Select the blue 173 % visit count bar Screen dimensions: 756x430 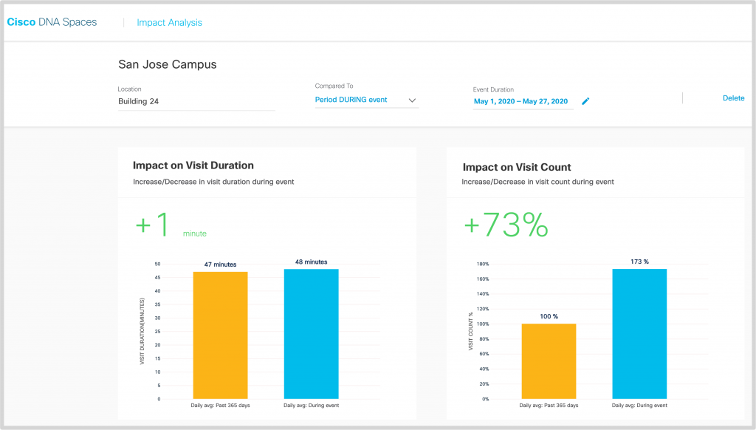[x=639, y=333]
